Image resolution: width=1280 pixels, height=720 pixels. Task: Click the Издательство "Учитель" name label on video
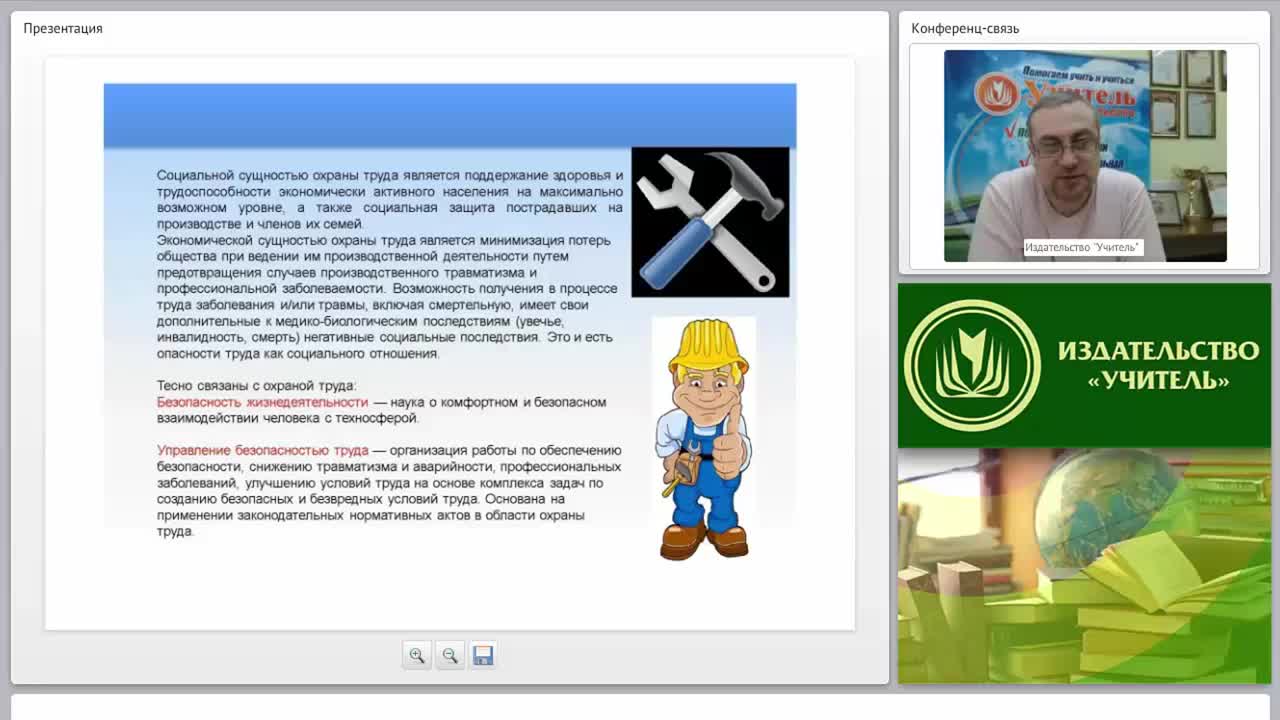pyautogui.click(x=1082, y=247)
